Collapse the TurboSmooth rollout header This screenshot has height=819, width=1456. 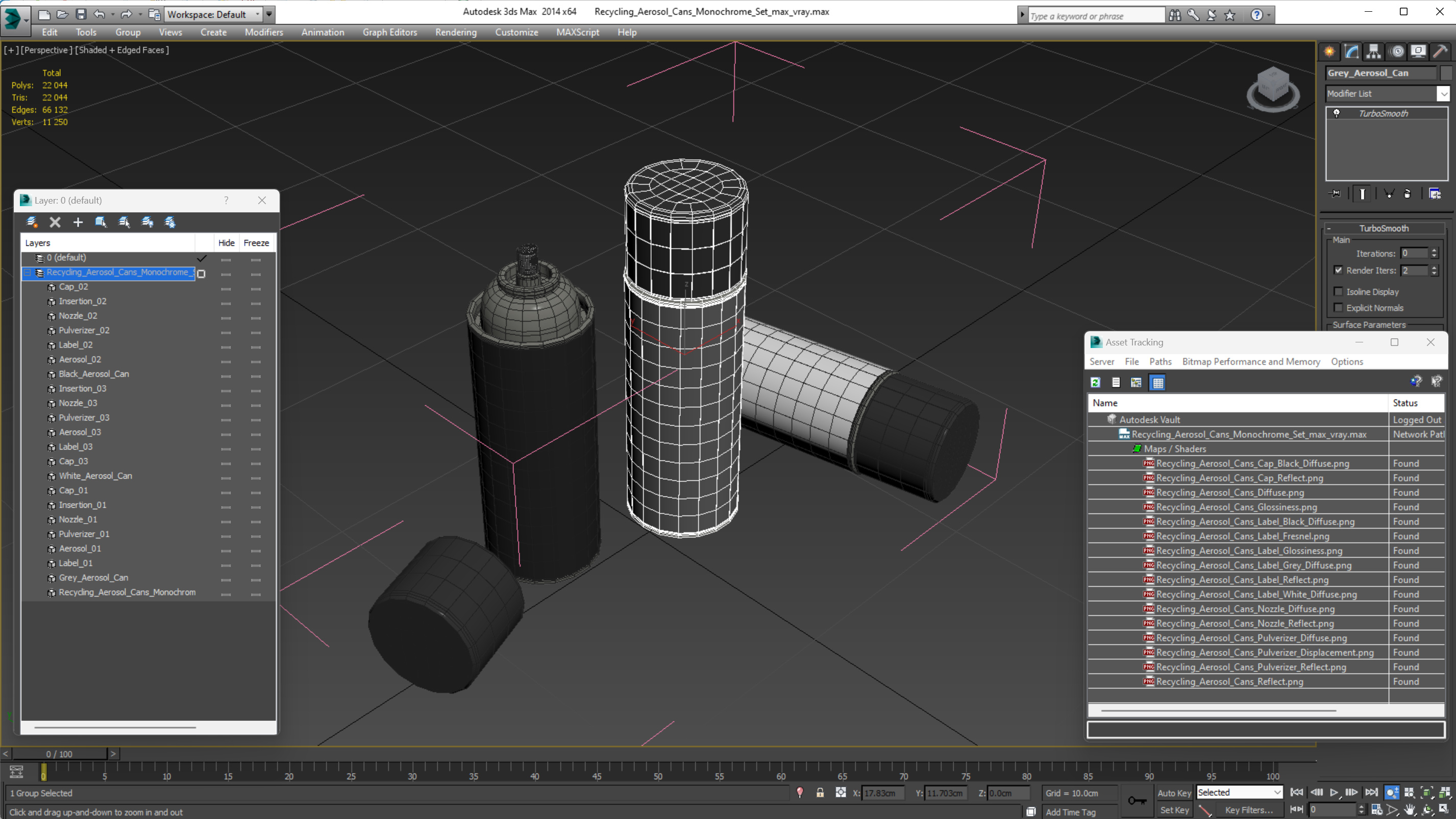1384,228
